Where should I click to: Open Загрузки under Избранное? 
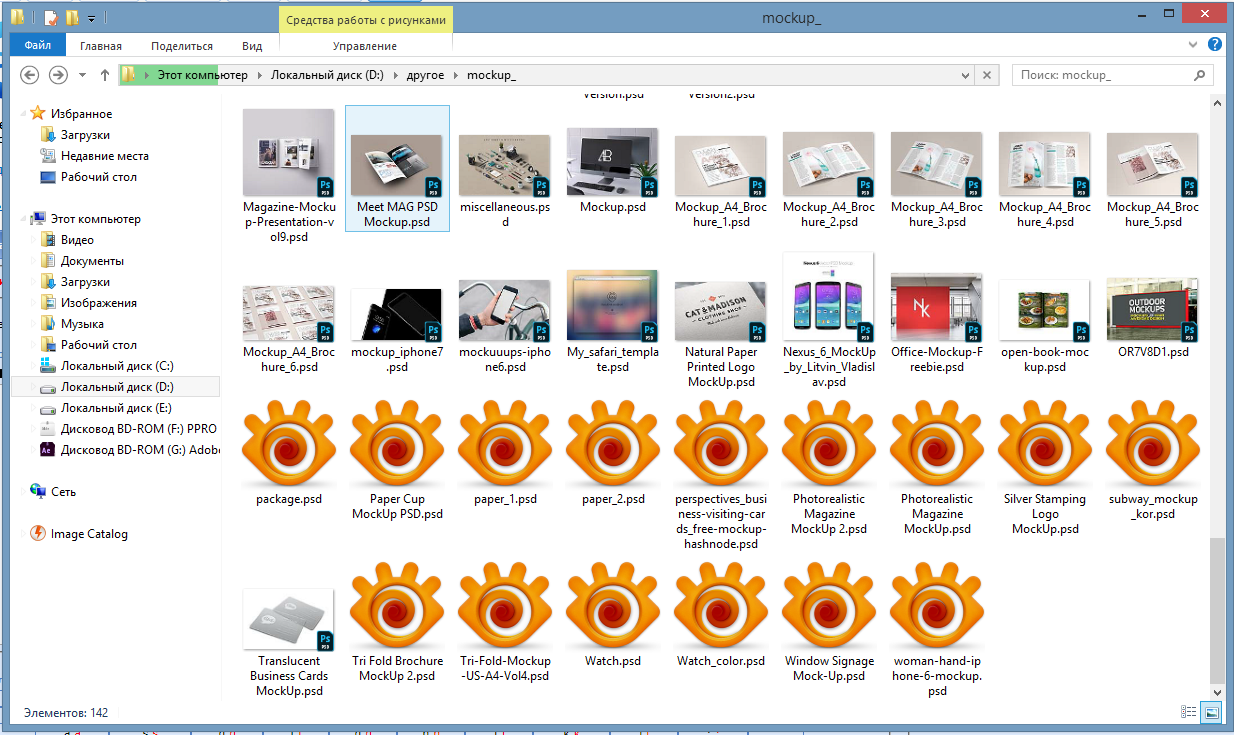[x=85, y=135]
